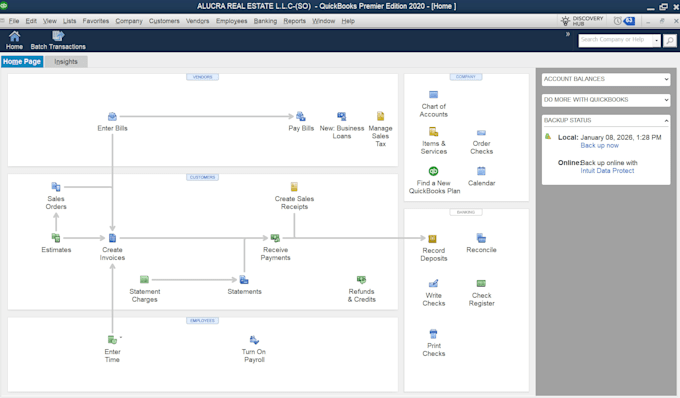Screen dimensions: 680x398
Task: Open the Write Checks icon
Action: tap(433, 284)
